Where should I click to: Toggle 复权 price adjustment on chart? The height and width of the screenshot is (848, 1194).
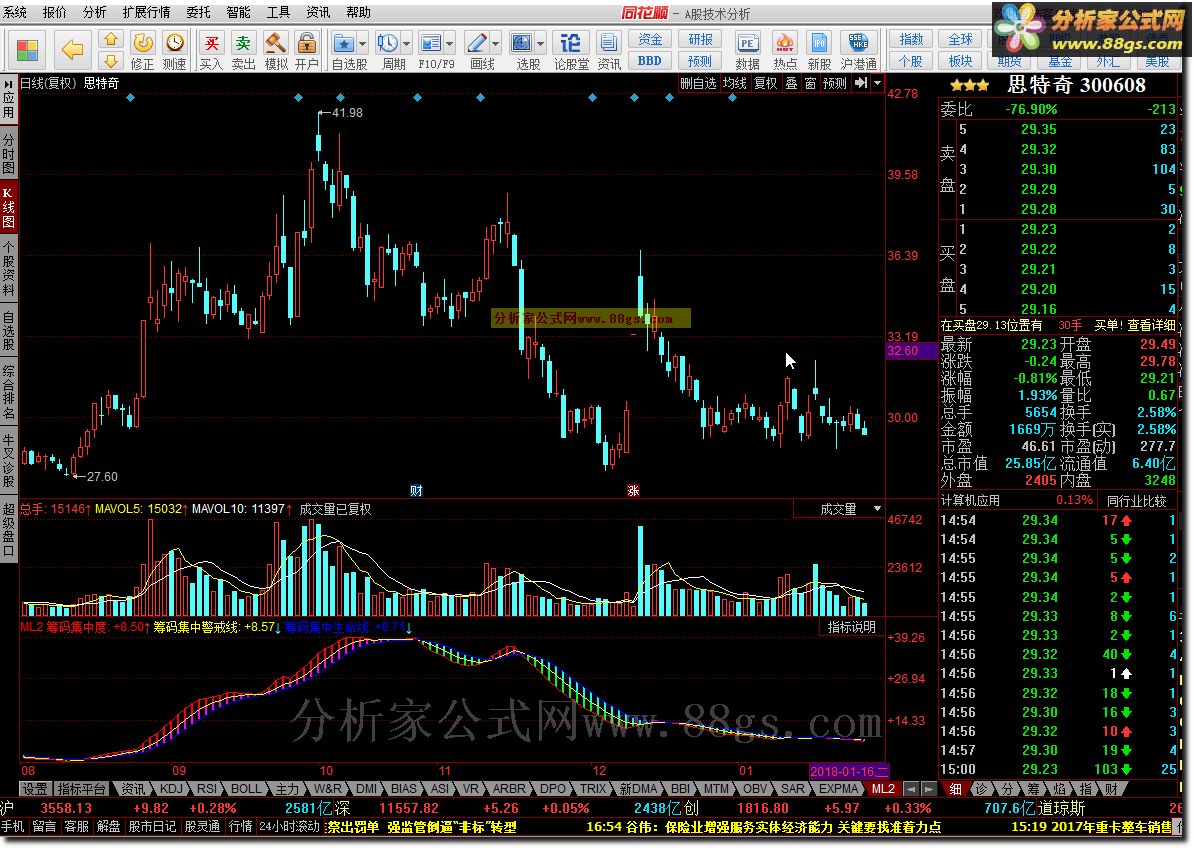pyautogui.click(x=766, y=83)
